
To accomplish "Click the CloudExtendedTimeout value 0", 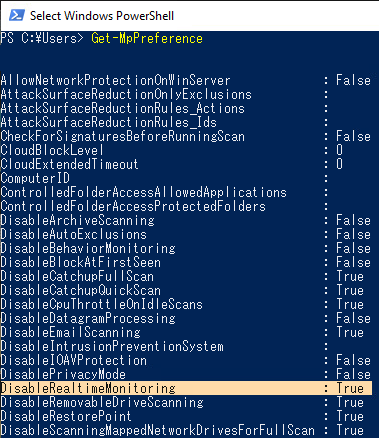I will point(339,164).
